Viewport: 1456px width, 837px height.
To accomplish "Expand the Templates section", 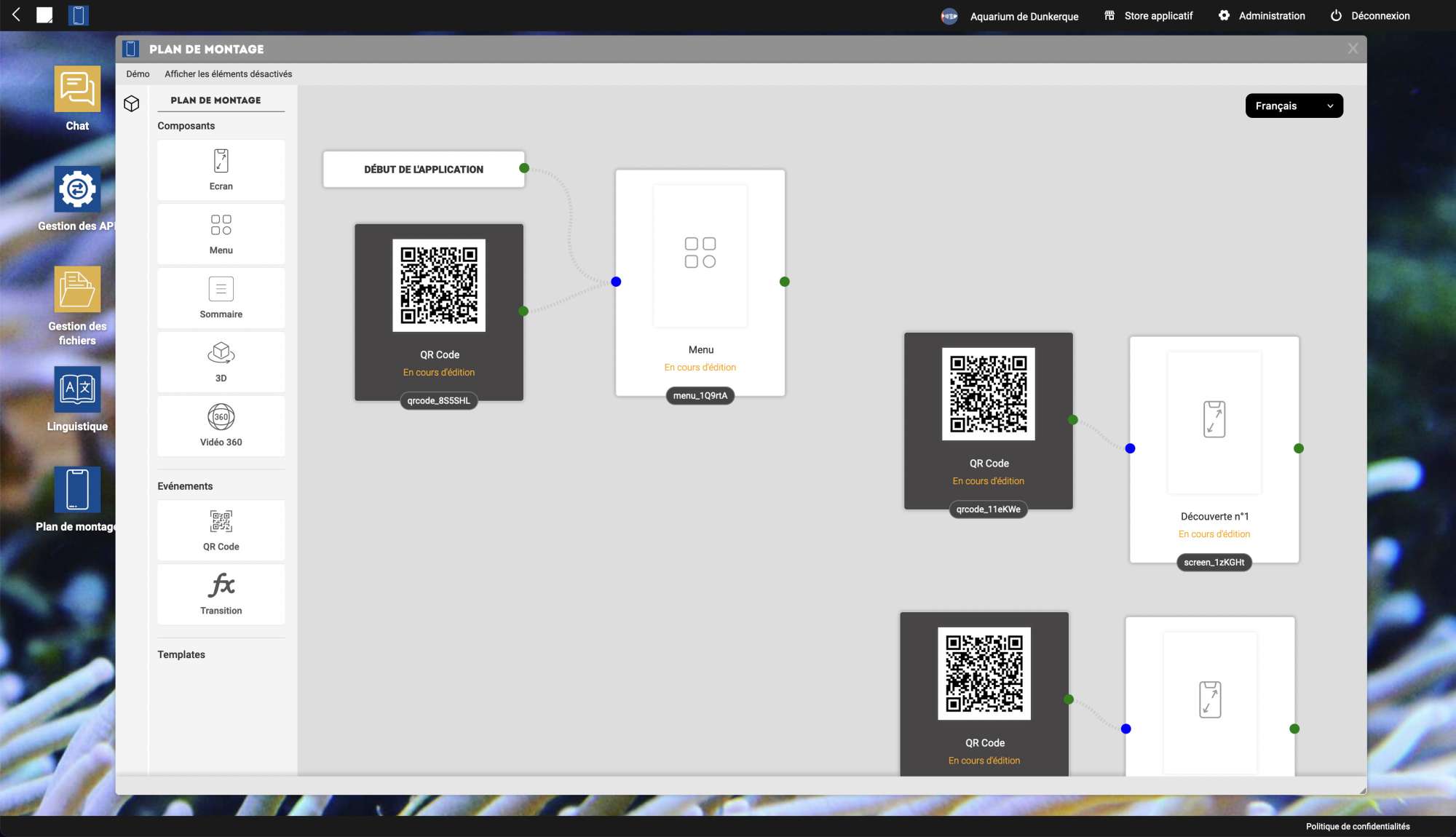I will 181,654.
